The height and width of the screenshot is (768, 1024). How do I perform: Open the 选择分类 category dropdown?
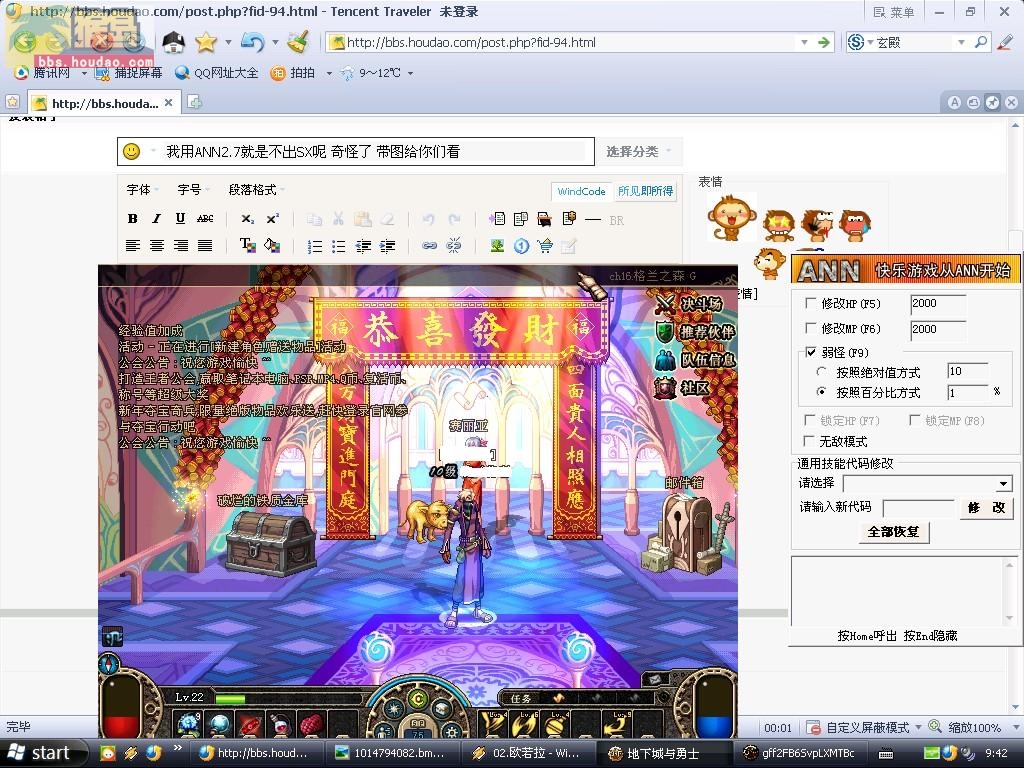pyautogui.click(x=638, y=152)
